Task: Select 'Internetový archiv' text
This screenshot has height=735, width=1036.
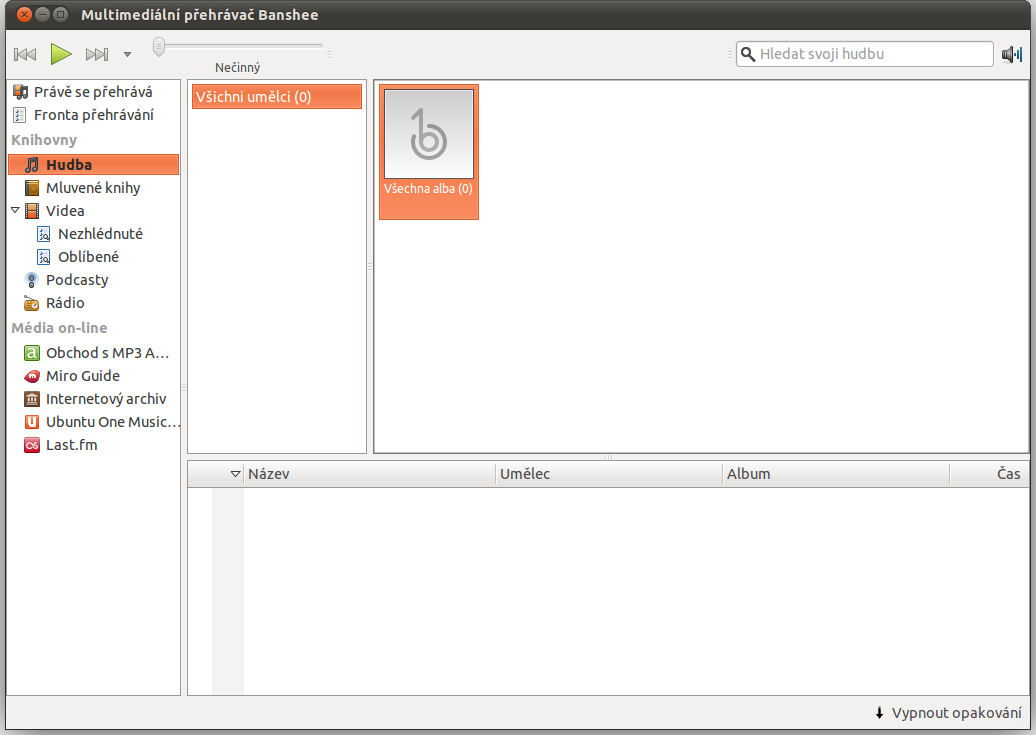Action: click(x=106, y=399)
